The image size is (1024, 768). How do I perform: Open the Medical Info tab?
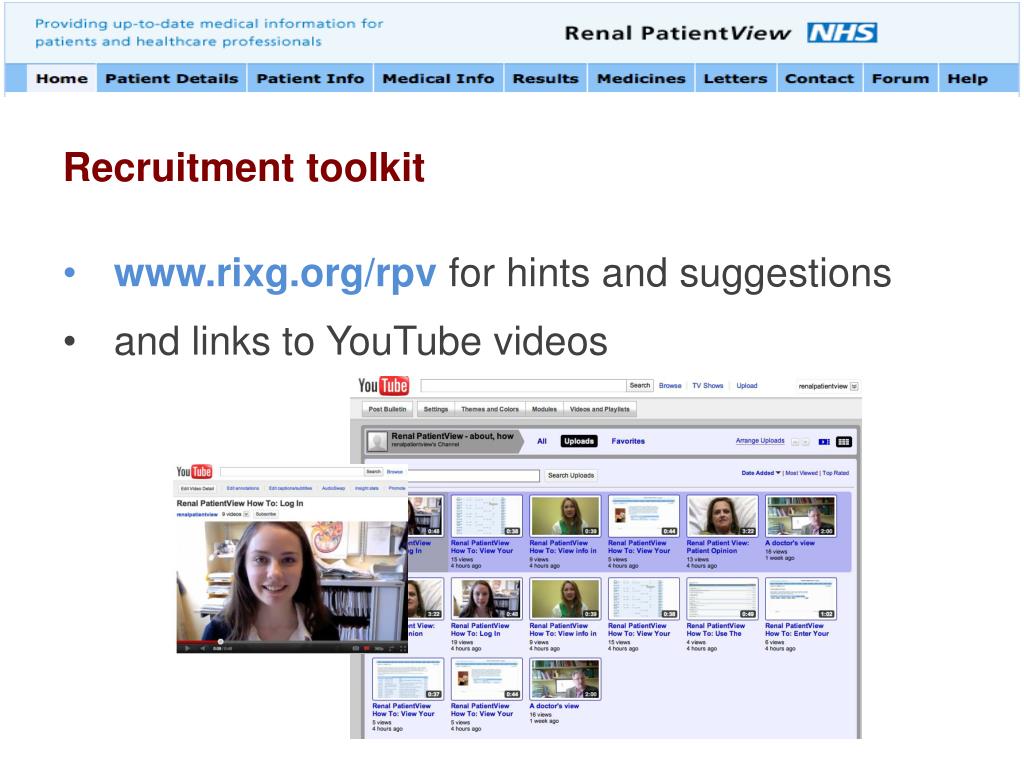click(438, 78)
